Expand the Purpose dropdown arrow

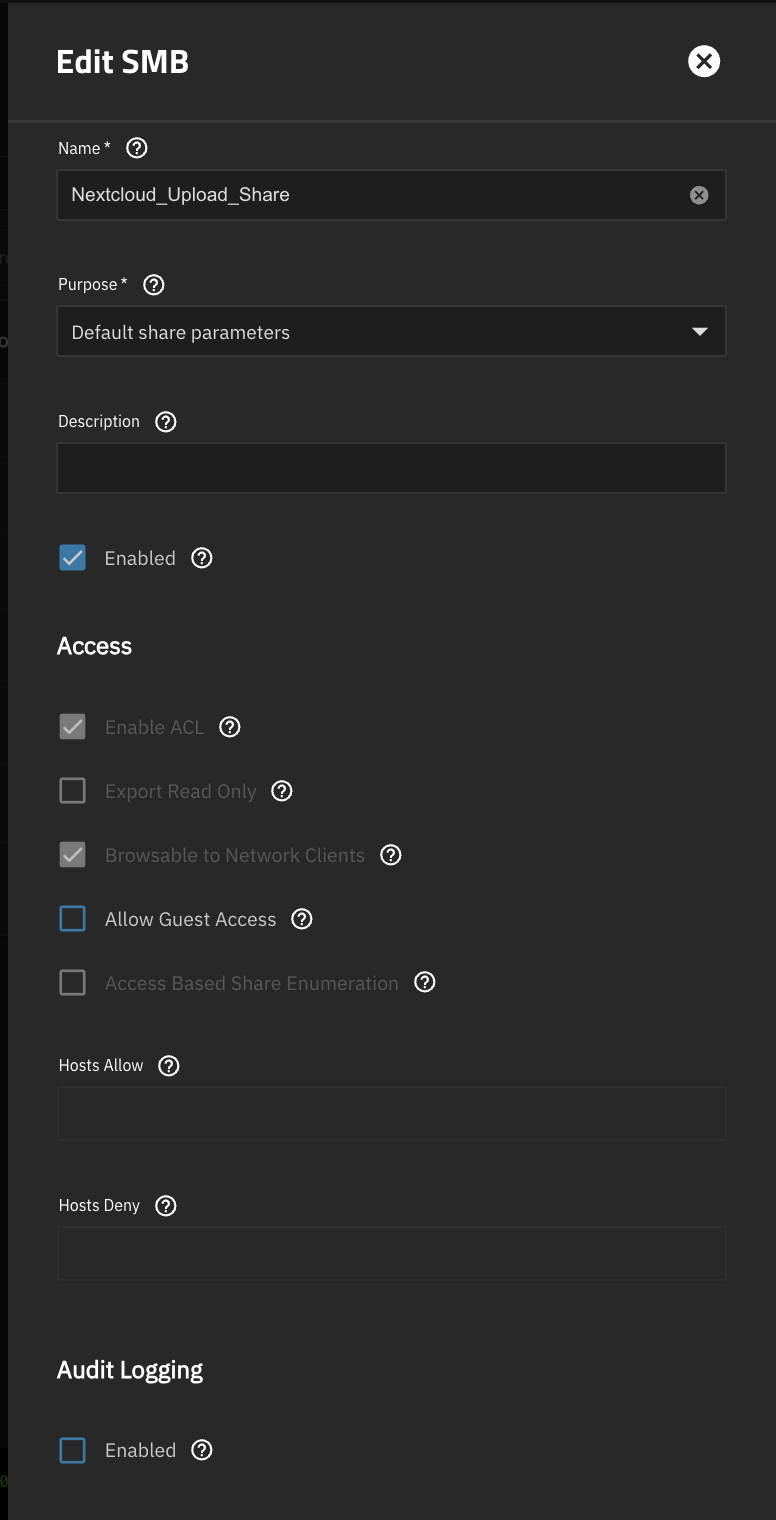700,332
